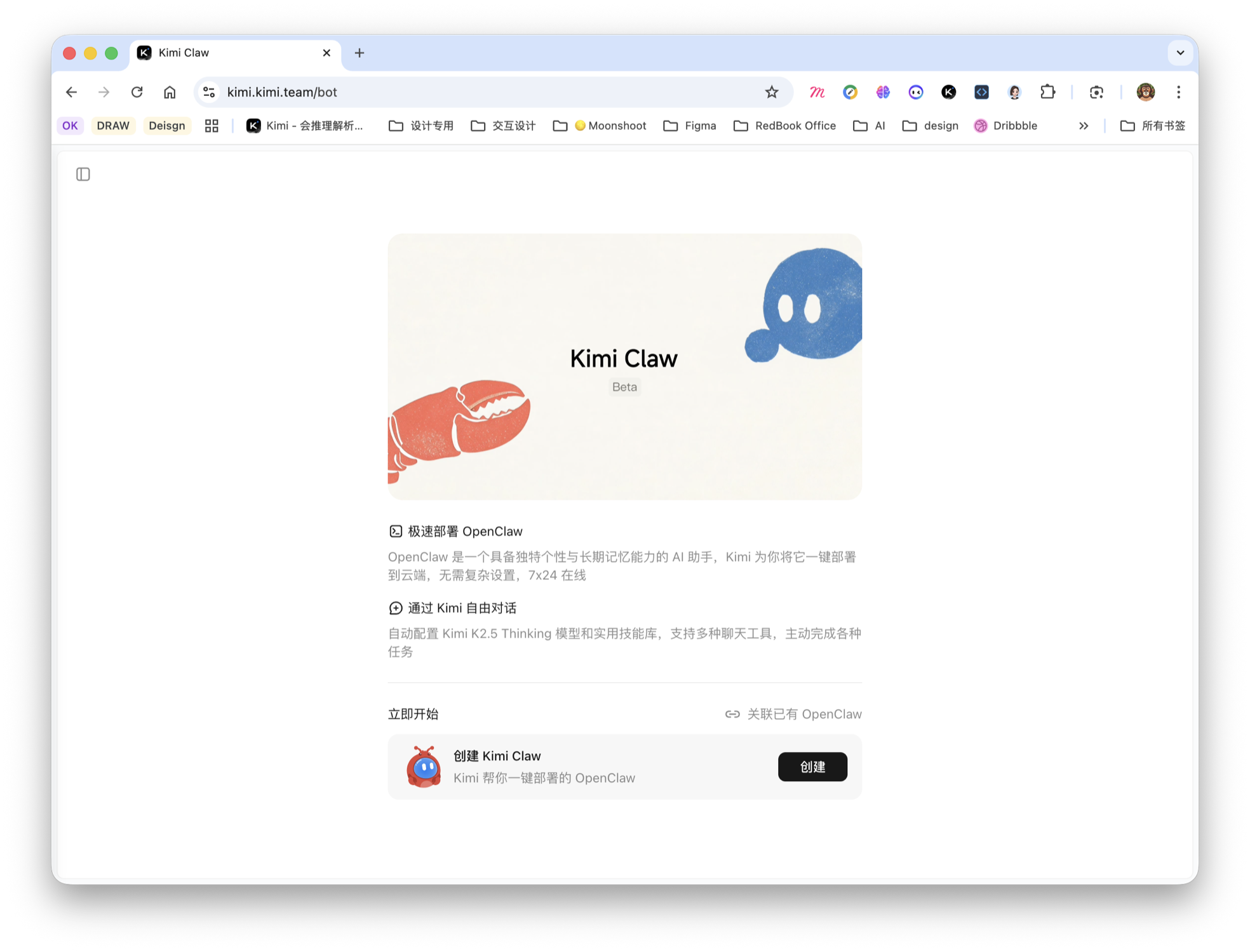Image resolution: width=1250 pixels, height=952 pixels.
Task: Click the black Kimi extension icon
Action: [x=948, y=92]
